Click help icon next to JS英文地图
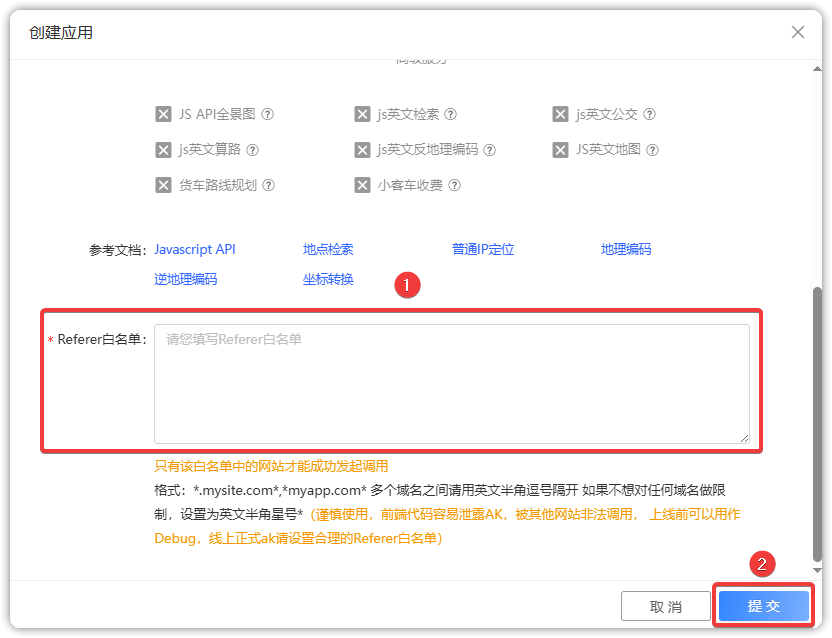 652,150
